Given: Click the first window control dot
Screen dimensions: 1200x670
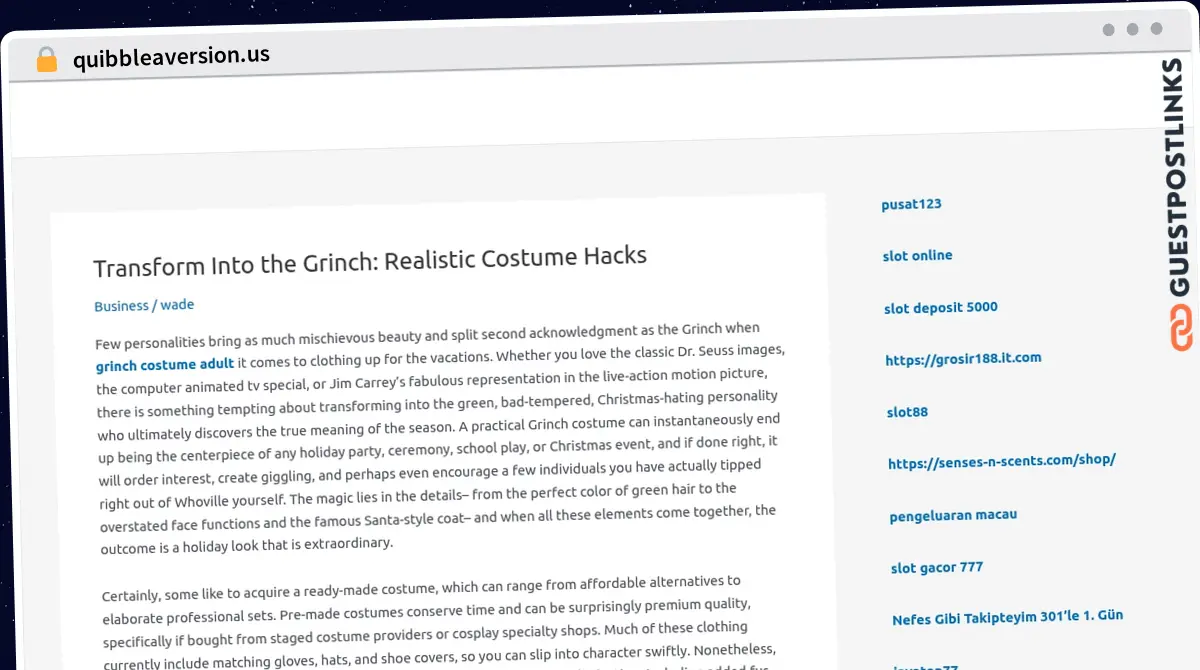Looking at the screenshot, I should pos(1108,30).
